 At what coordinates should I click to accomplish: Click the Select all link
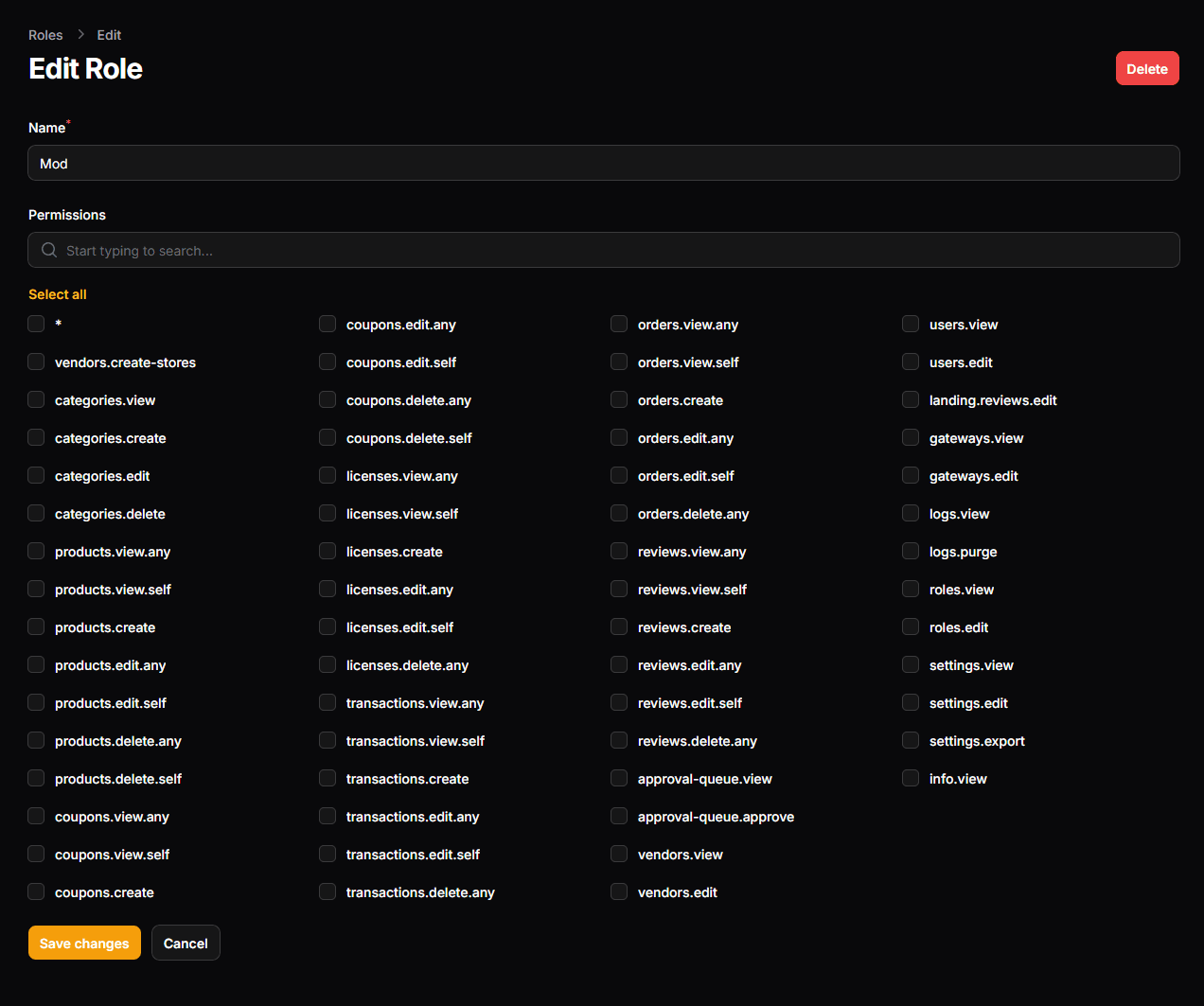coord(58,294)
